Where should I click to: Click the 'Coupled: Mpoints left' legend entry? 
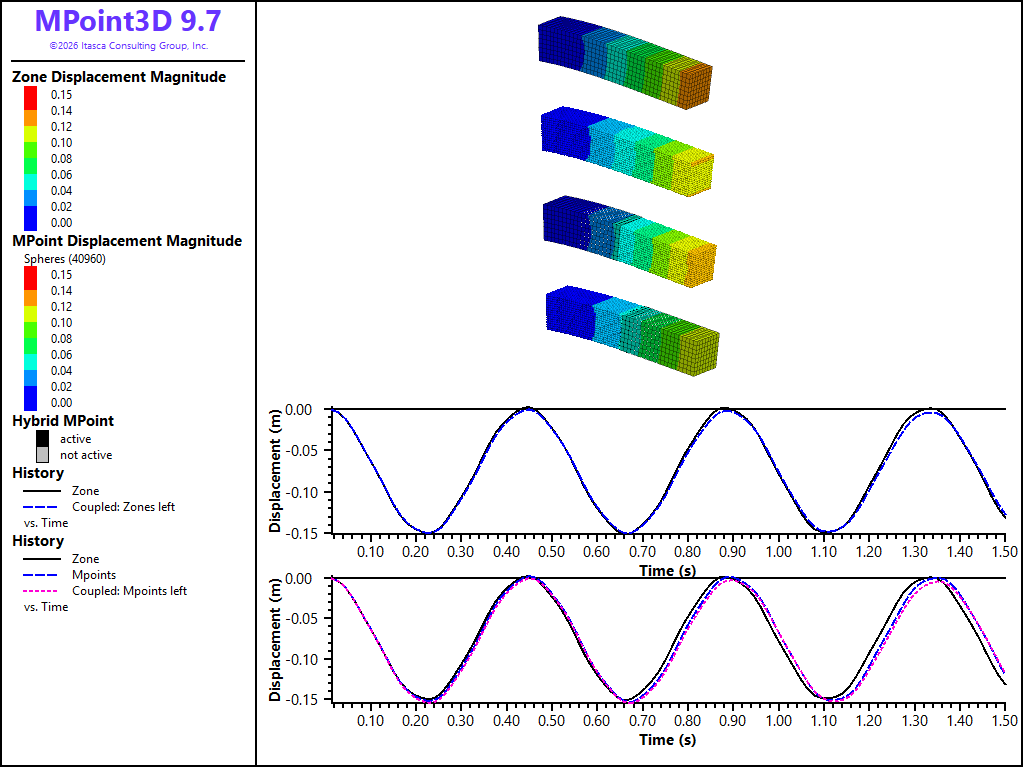click(129, 591)
